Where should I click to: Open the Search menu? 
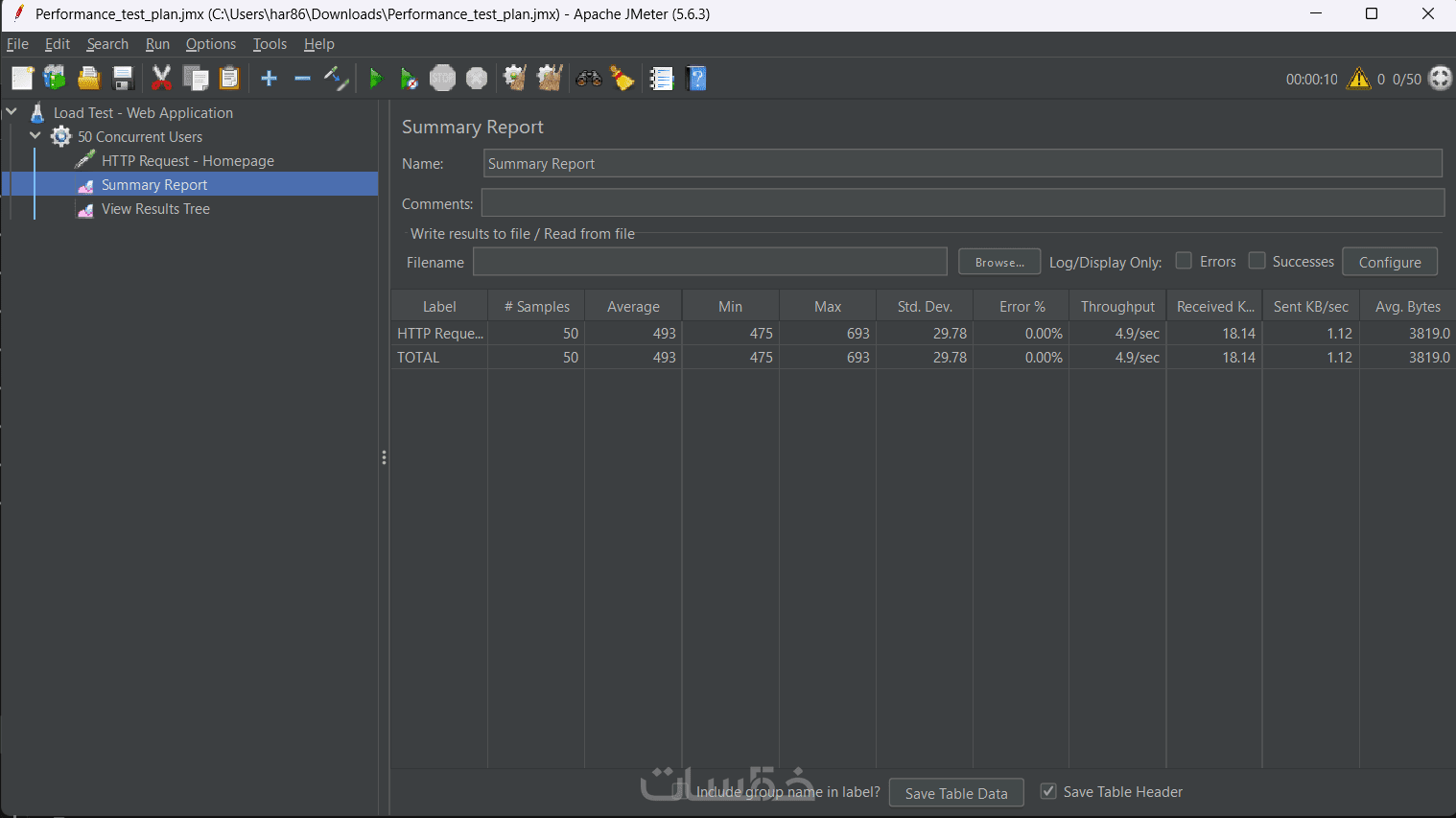tap(107, 44)
